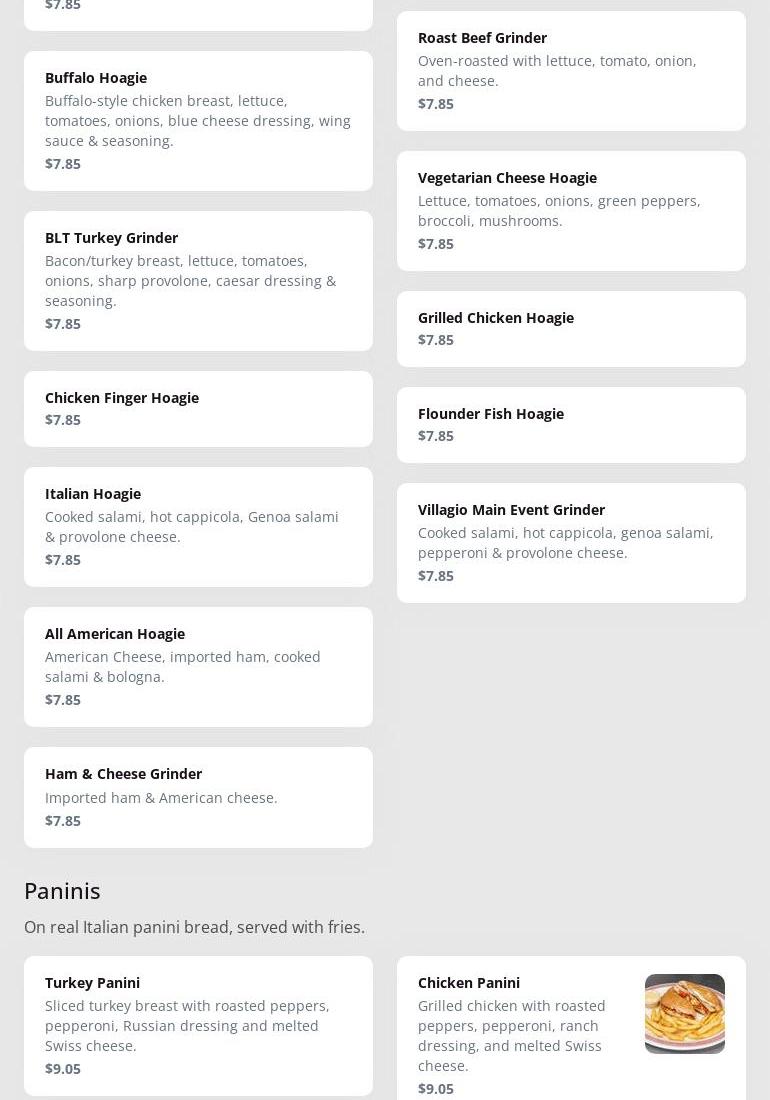Click the Buffalo Hoagie ingredients description
The image size is (770, 1100).
(198, 121)
